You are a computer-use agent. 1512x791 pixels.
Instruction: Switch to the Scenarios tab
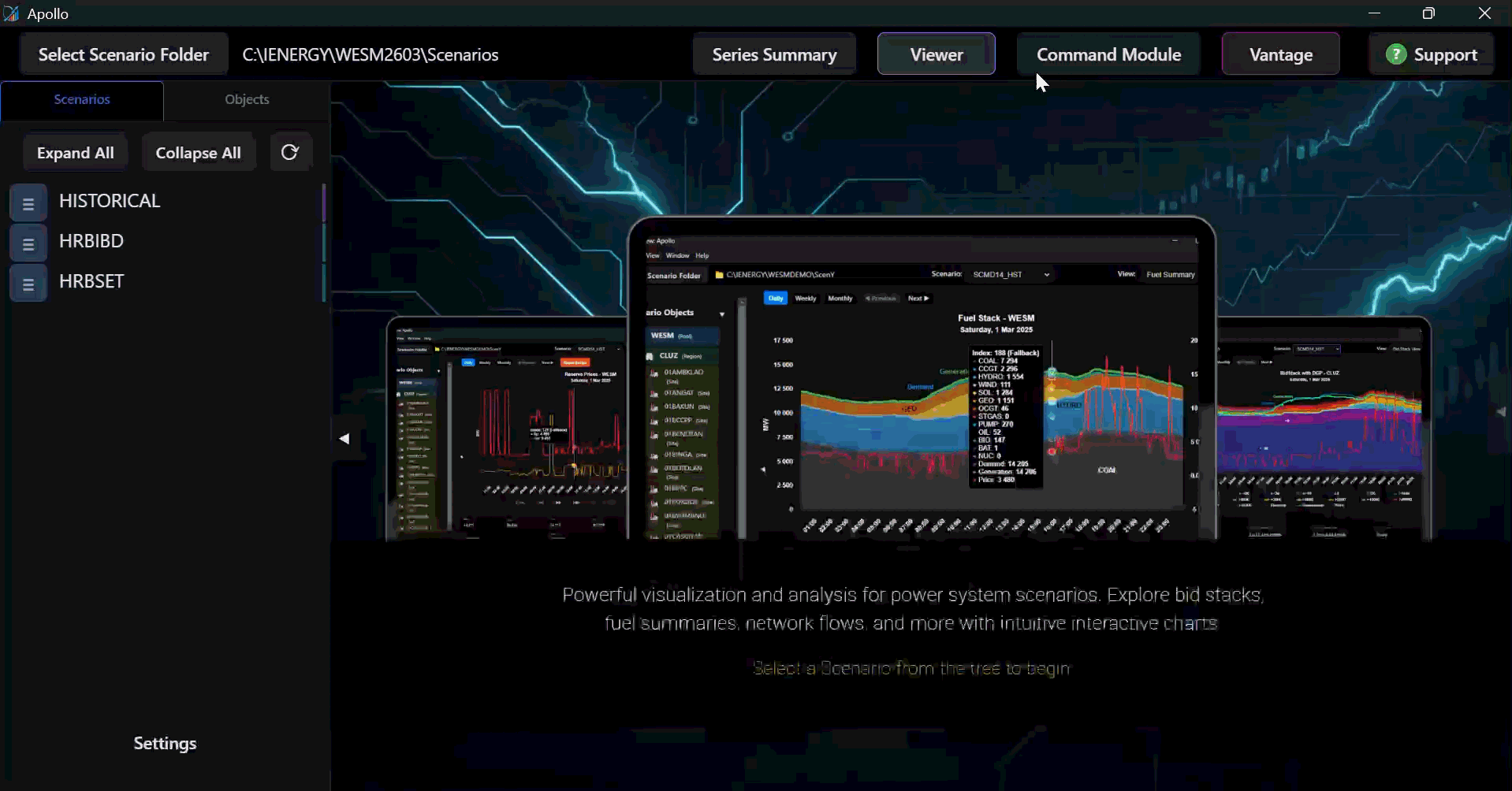82,100
